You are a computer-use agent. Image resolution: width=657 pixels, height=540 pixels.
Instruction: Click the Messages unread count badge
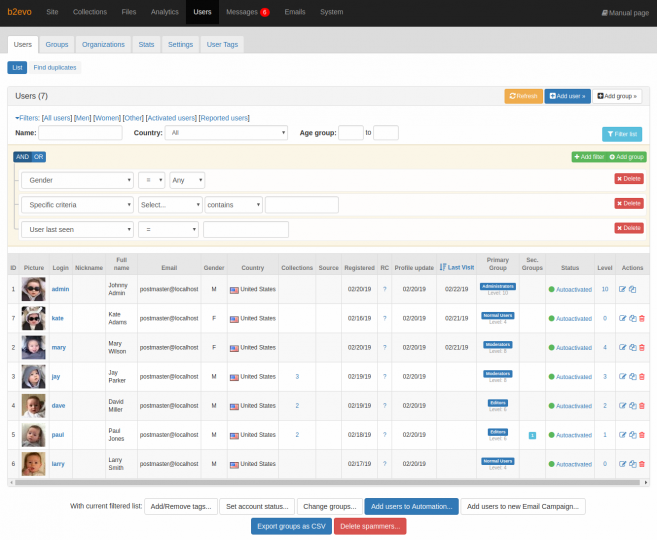264,12
